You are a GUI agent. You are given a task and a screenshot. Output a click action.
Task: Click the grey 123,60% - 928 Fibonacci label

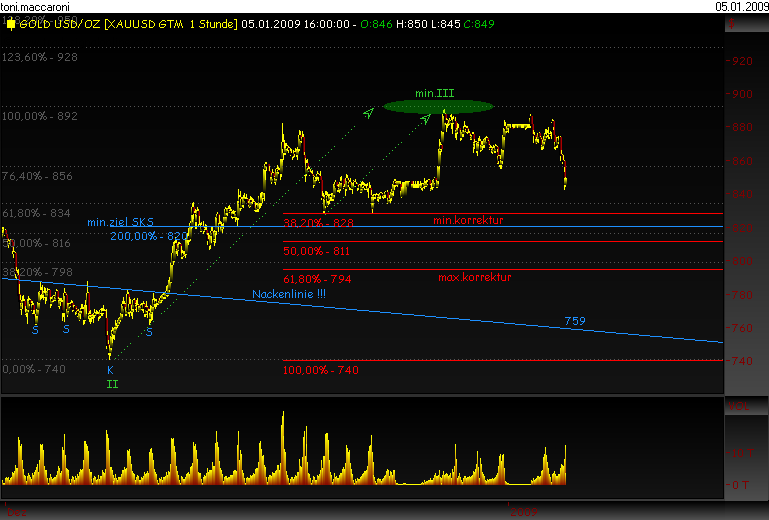[x=40, y=58]
